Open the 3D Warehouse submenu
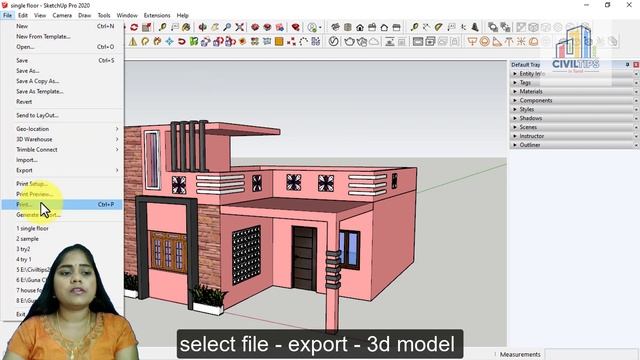The width and height of the screenshot is (640, 360). (x=62, y=139)
